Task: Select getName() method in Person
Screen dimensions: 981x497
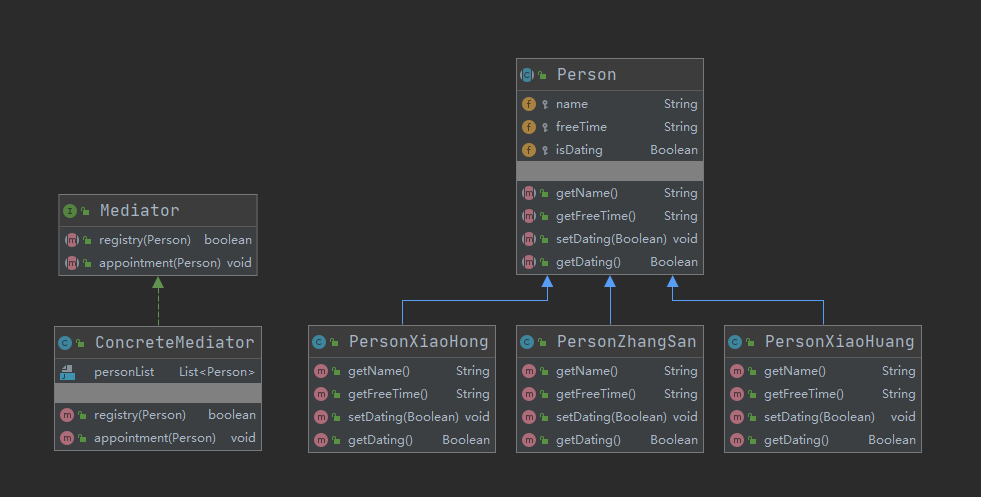Action: [x=610, y=193]
